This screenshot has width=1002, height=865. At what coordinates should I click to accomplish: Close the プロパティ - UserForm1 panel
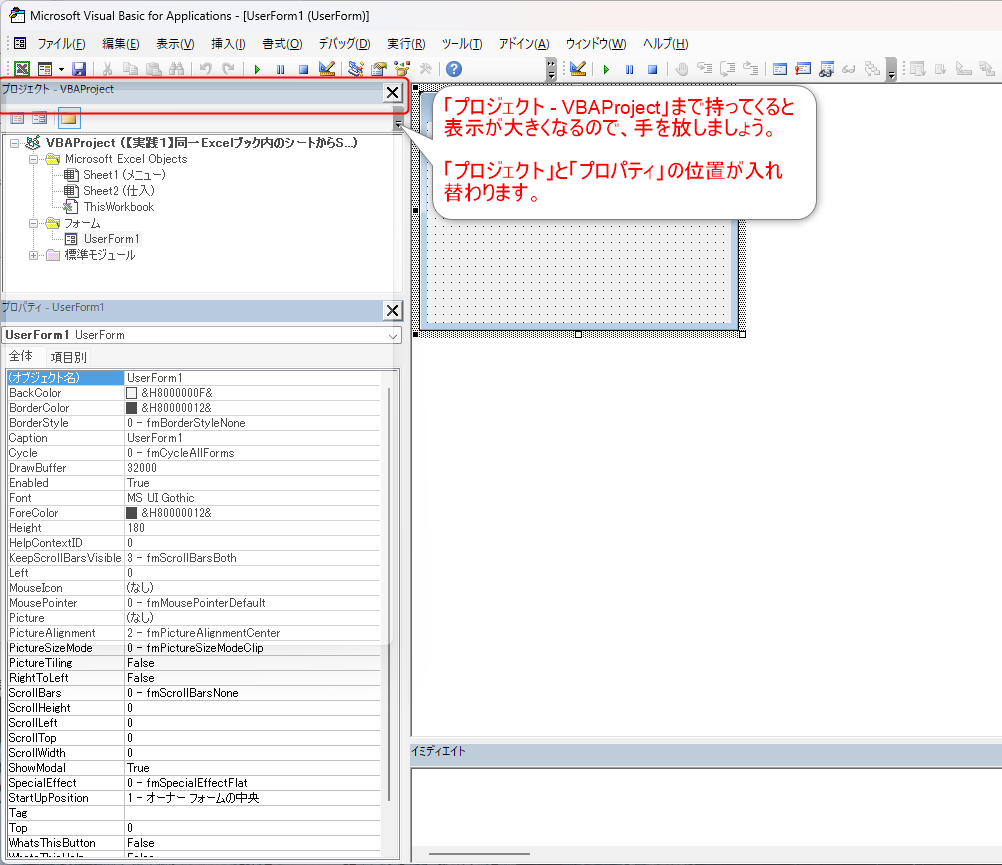[392, 310]
